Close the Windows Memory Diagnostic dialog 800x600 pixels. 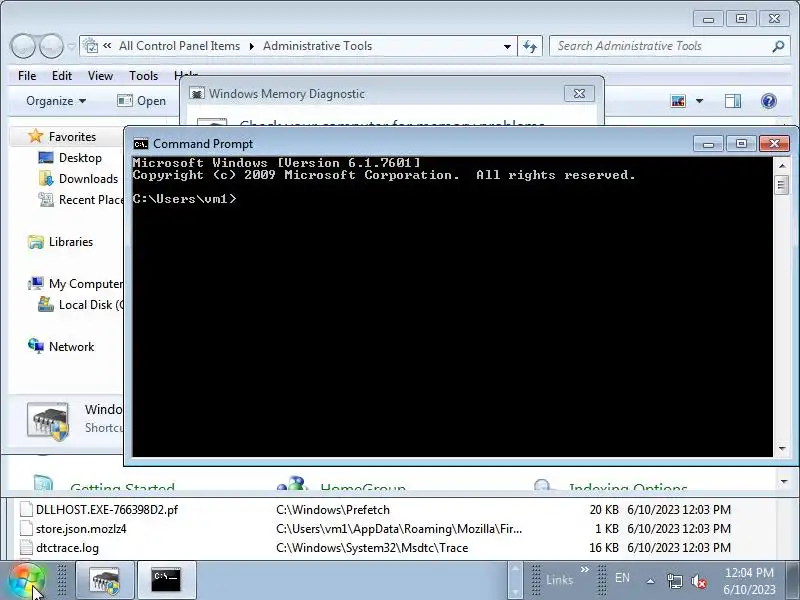click(579, 93)
